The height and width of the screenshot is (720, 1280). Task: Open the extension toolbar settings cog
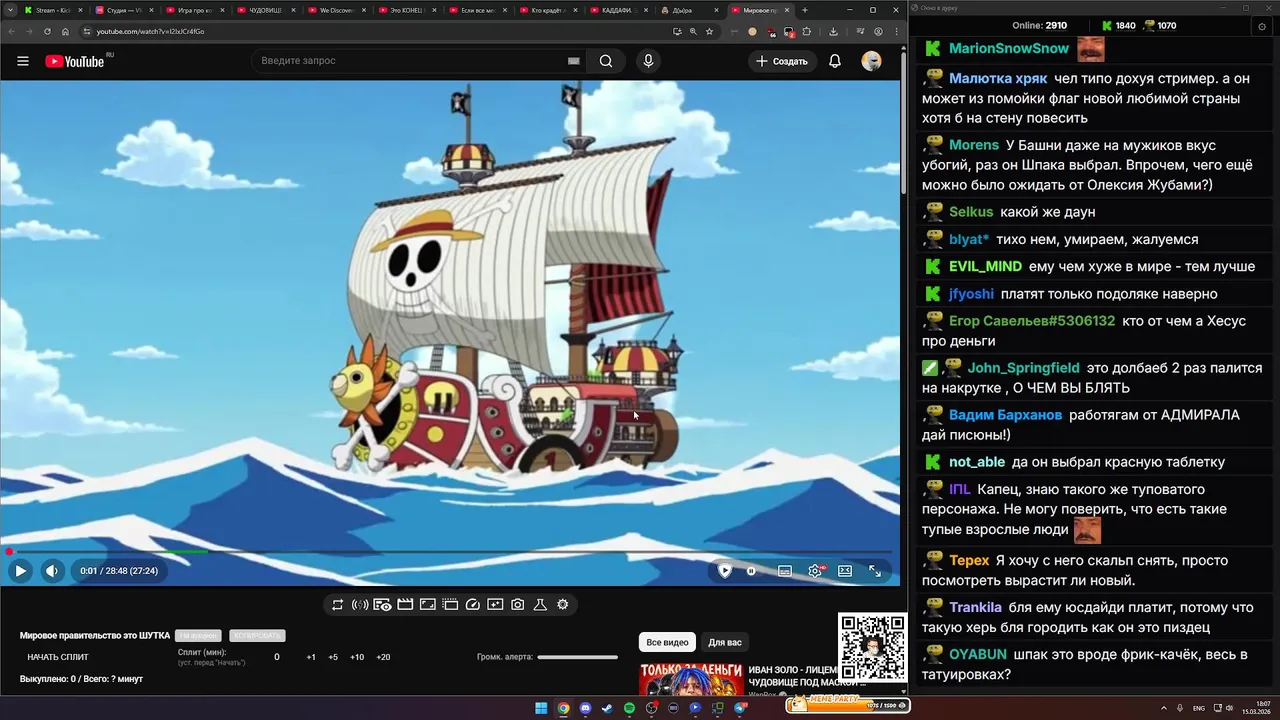coord(563,605)
